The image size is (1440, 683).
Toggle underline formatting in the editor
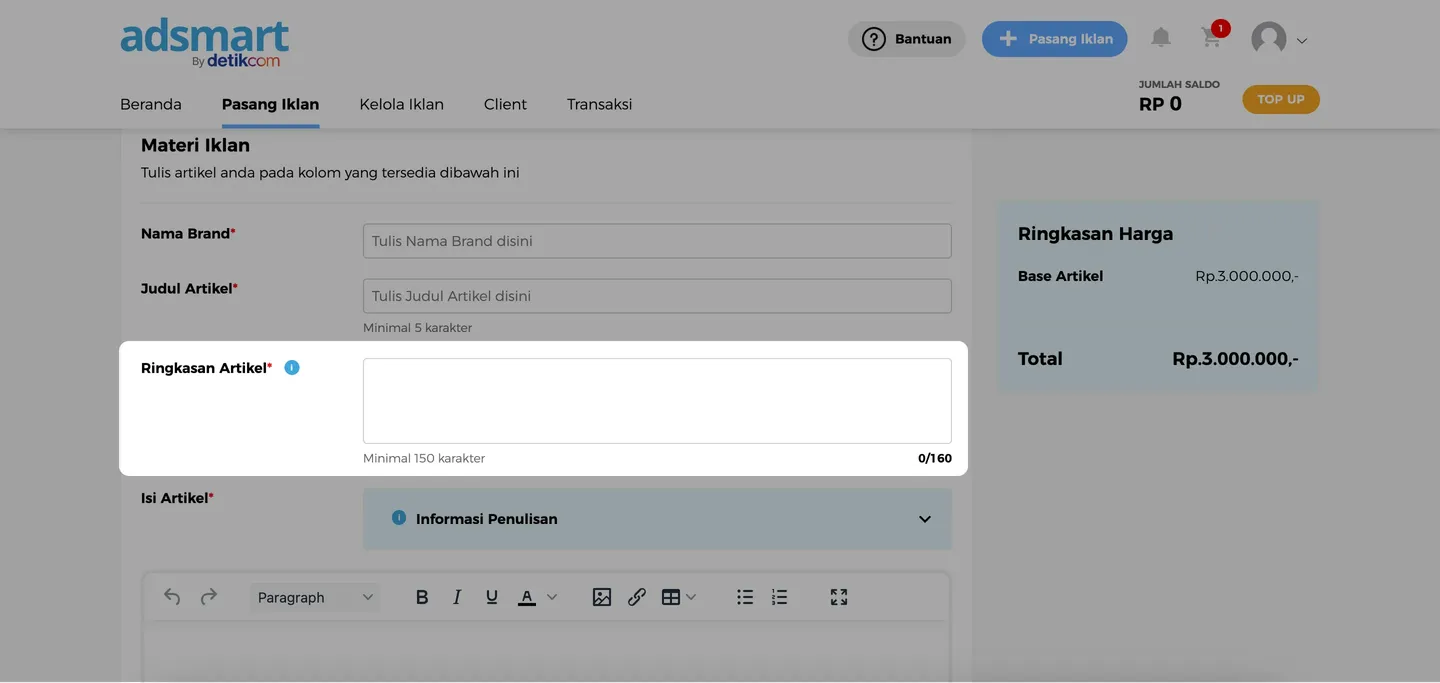click(491, 597)
